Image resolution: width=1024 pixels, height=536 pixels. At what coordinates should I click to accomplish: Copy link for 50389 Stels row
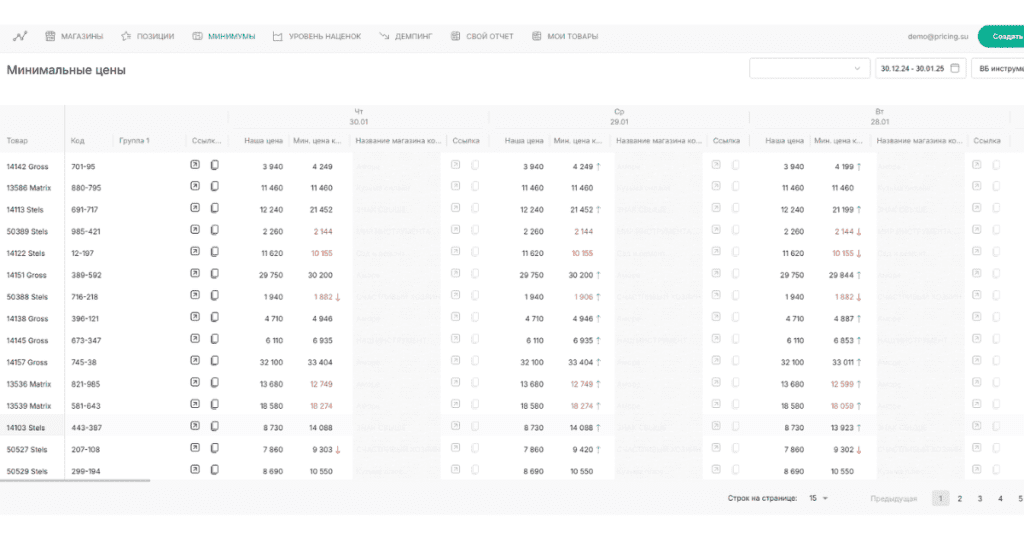pos(214,230)
